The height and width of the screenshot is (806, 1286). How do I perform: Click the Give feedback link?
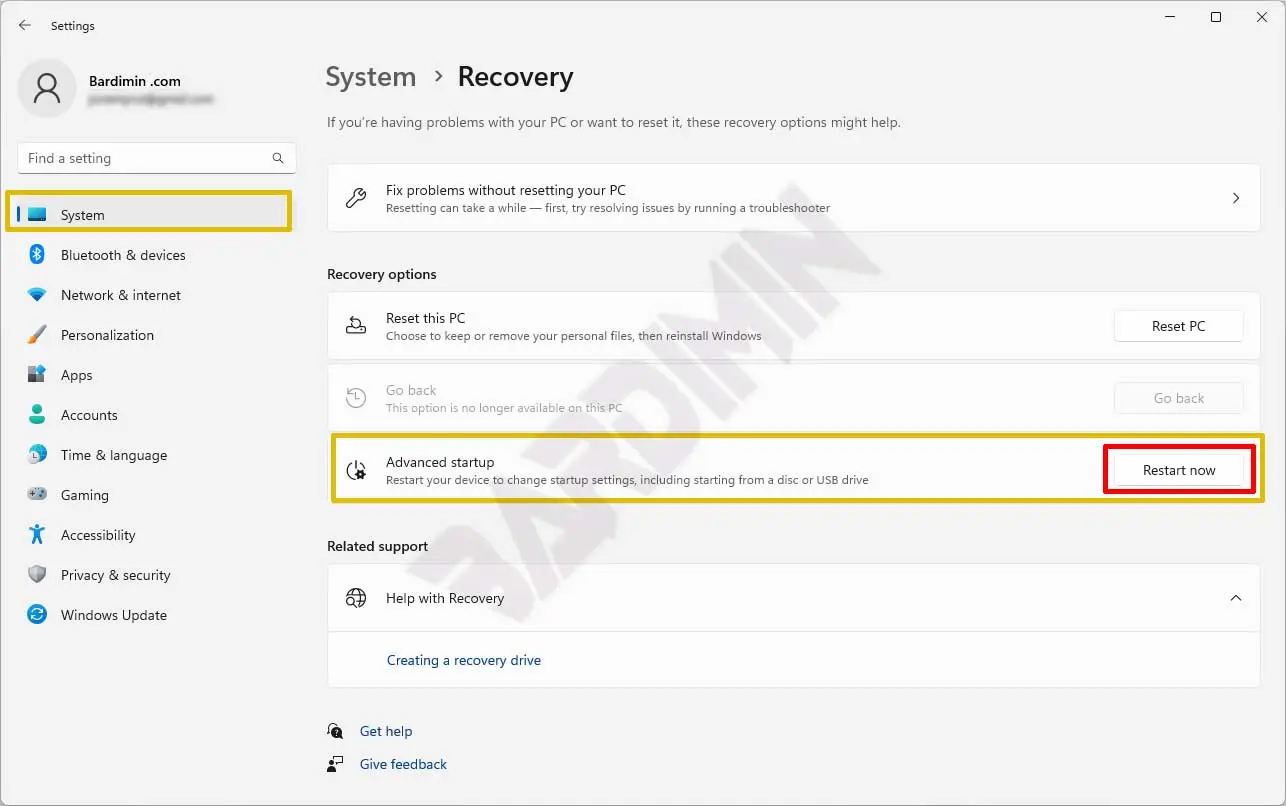[x=403, y=764]
